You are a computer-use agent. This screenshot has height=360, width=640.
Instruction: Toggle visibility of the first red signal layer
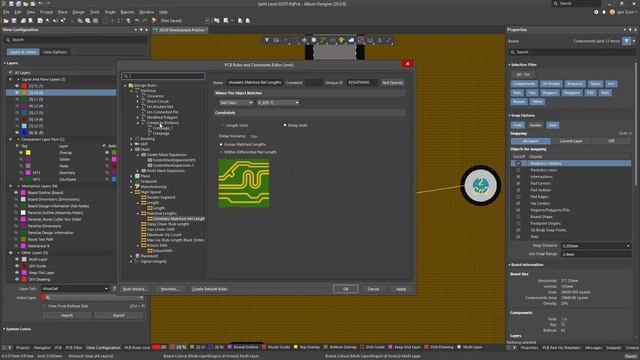[x=17, y=86]
